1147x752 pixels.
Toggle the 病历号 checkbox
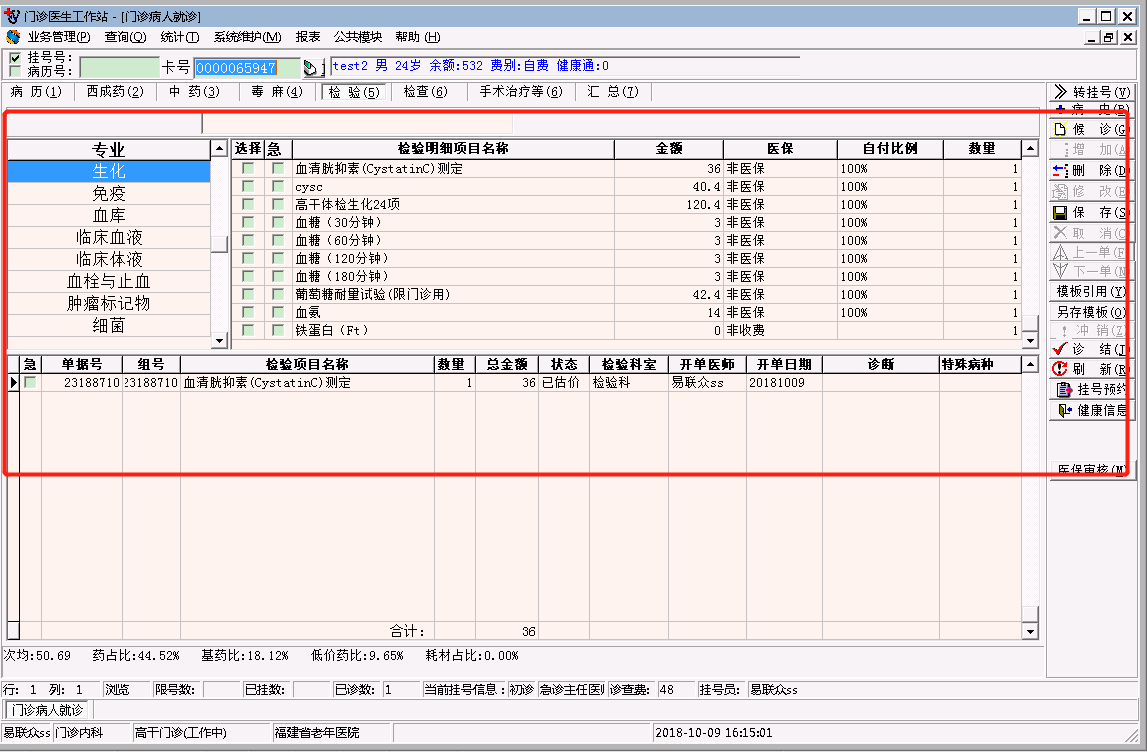pos(15,71)
